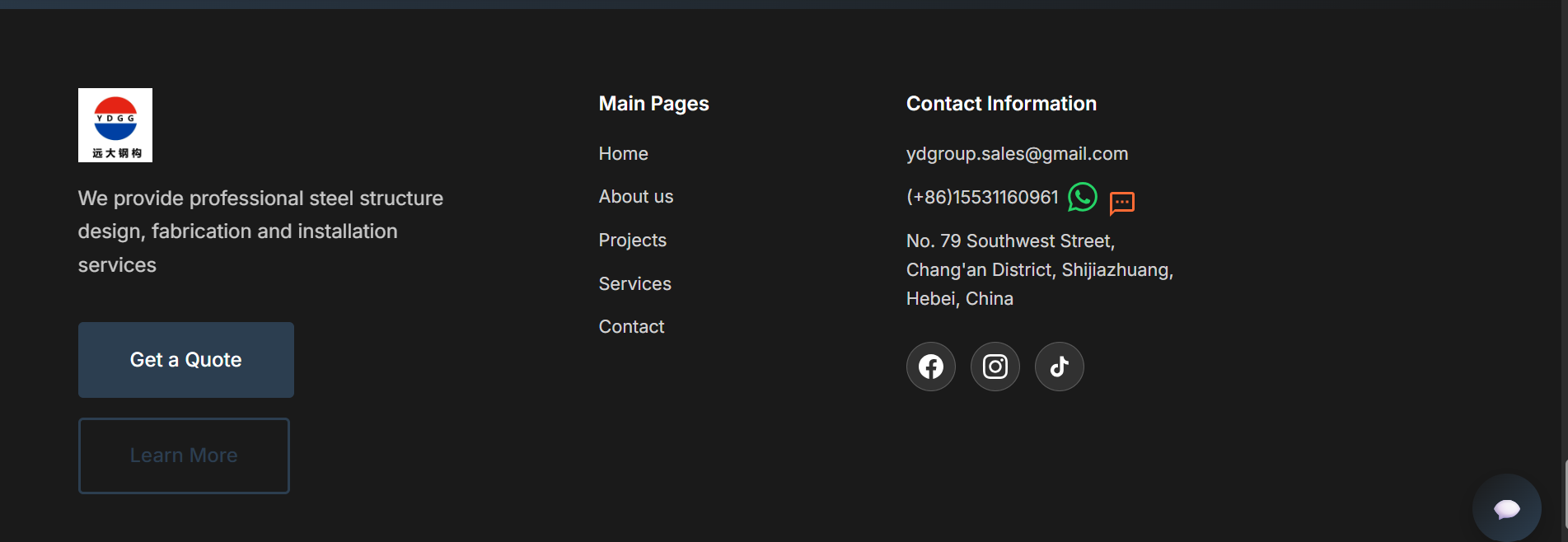Open the floating chat bubble widget
This screenshot has width=1568, height=542.
(x=1507, y=508)
